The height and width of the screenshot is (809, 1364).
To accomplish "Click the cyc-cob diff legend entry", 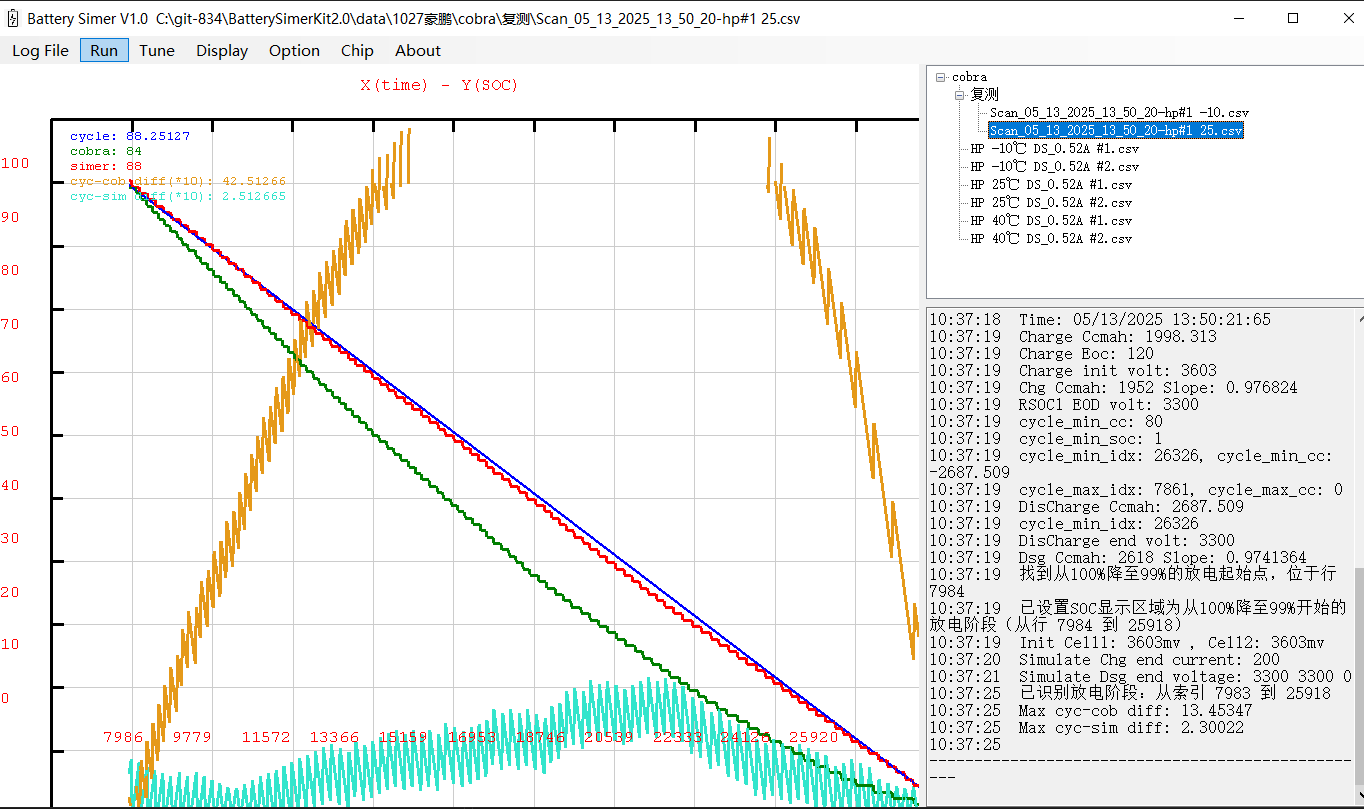I will pyautogui.click(x=178, y=182).
